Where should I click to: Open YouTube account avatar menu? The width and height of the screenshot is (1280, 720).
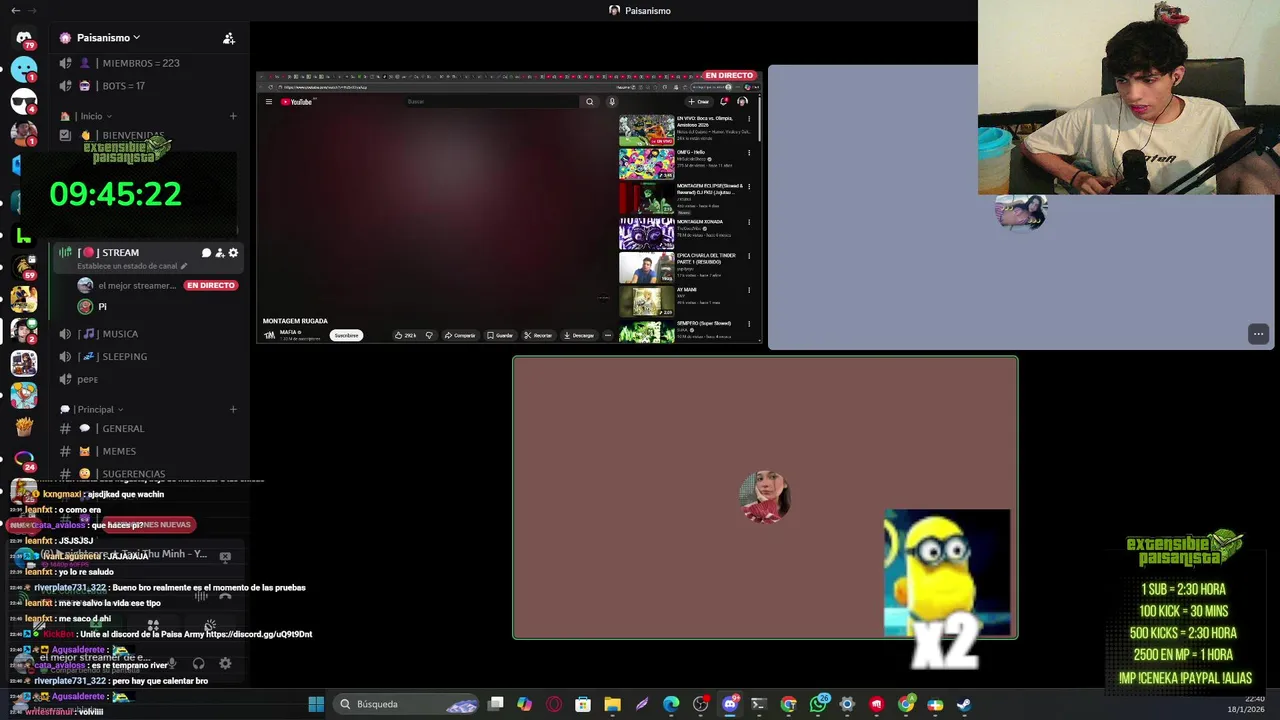tap(742, 101)
